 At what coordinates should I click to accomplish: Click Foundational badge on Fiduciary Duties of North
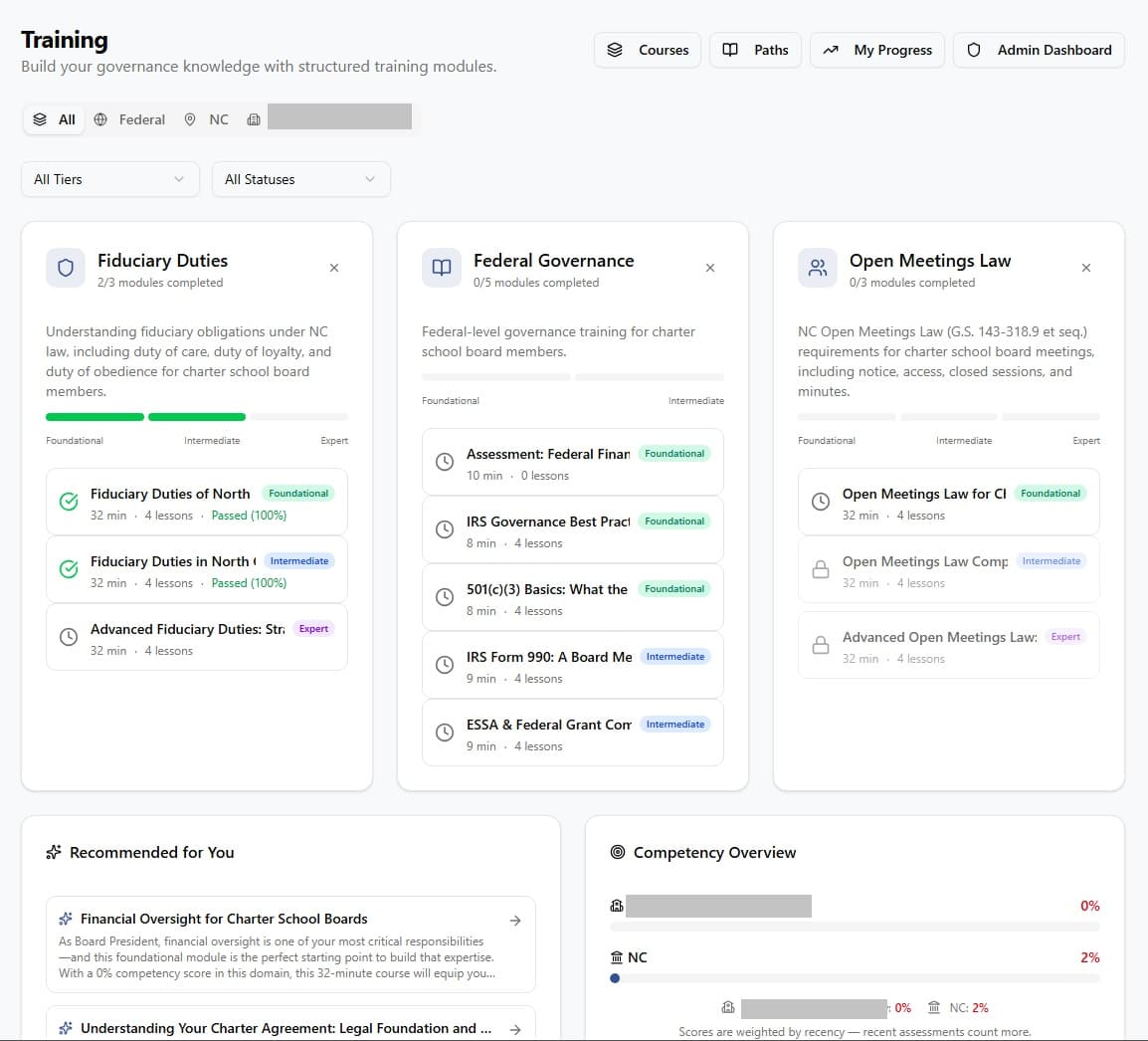coord(298,493)
